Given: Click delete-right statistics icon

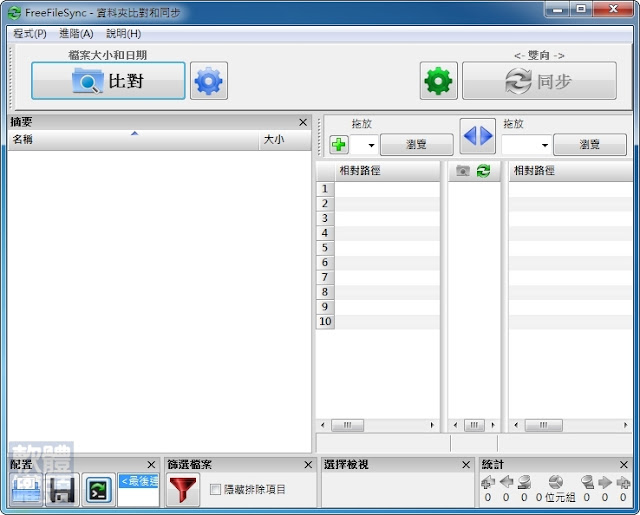Looking at the screenshot, I should 587,482.
